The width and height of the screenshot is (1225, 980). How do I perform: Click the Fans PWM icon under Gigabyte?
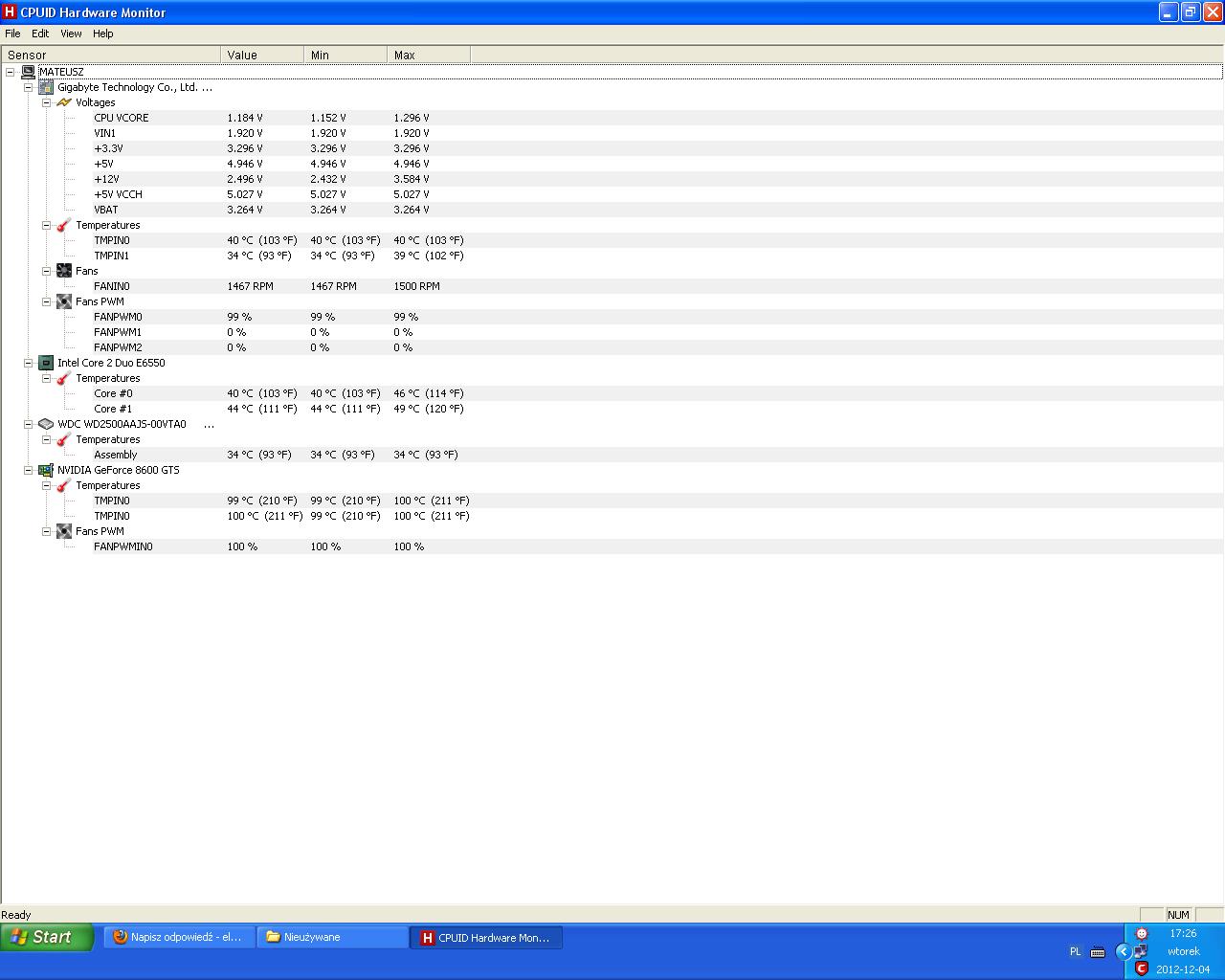pos(64,301)
